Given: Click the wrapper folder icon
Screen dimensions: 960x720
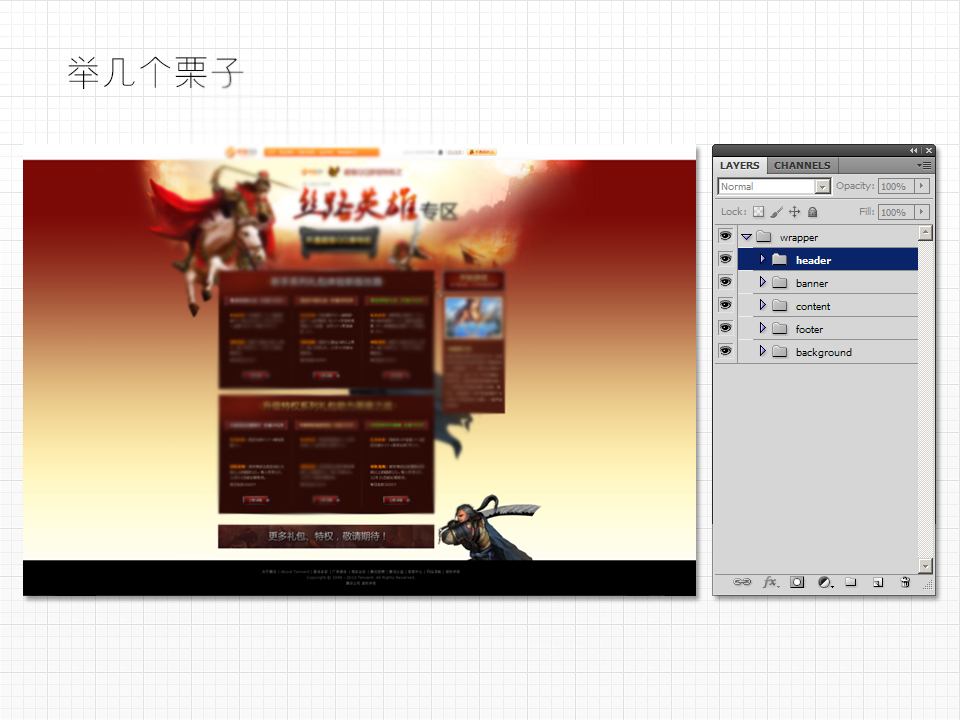Looking at the screenshot, I should click(763, 236).
